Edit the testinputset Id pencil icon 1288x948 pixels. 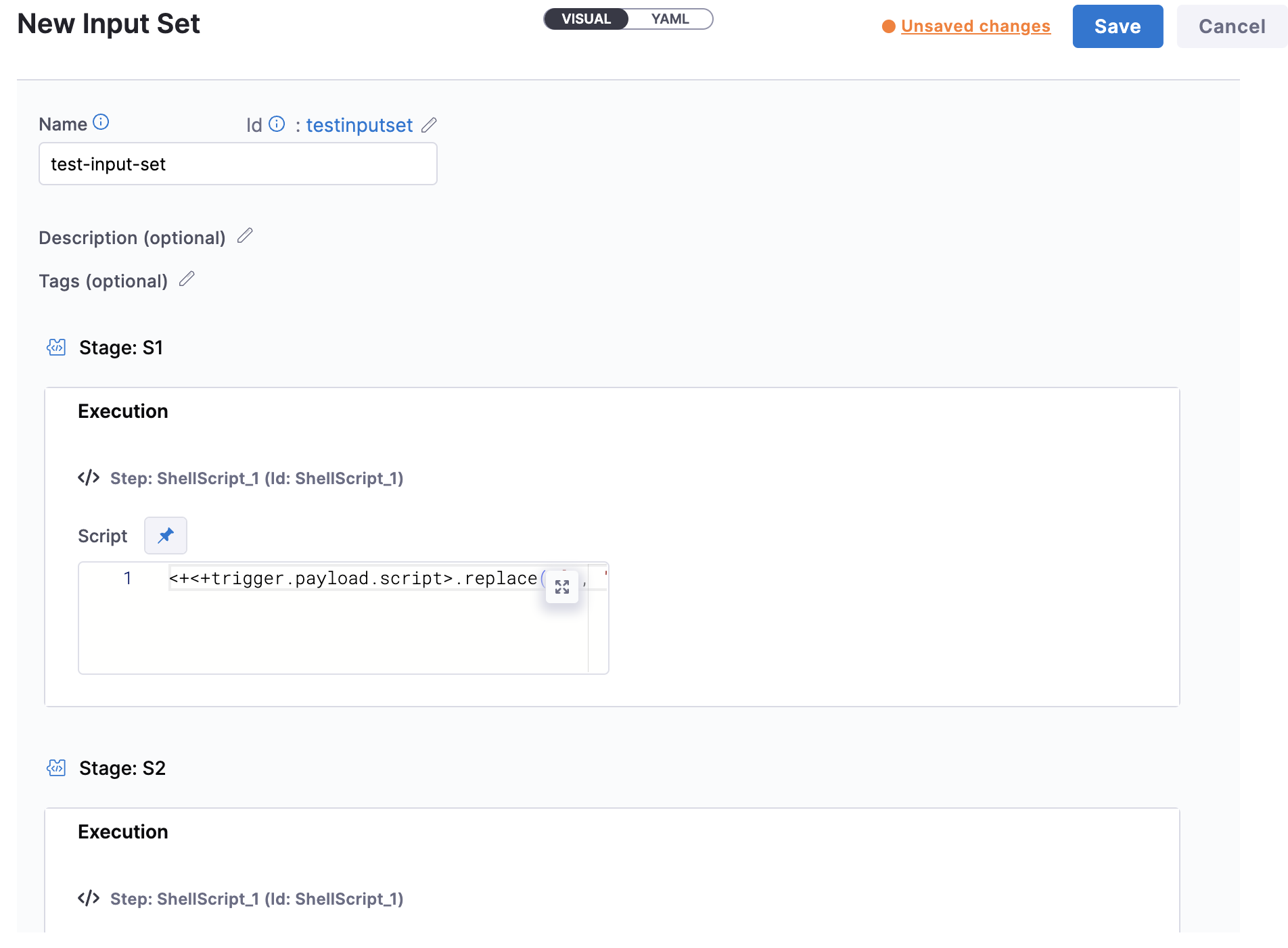429,125
